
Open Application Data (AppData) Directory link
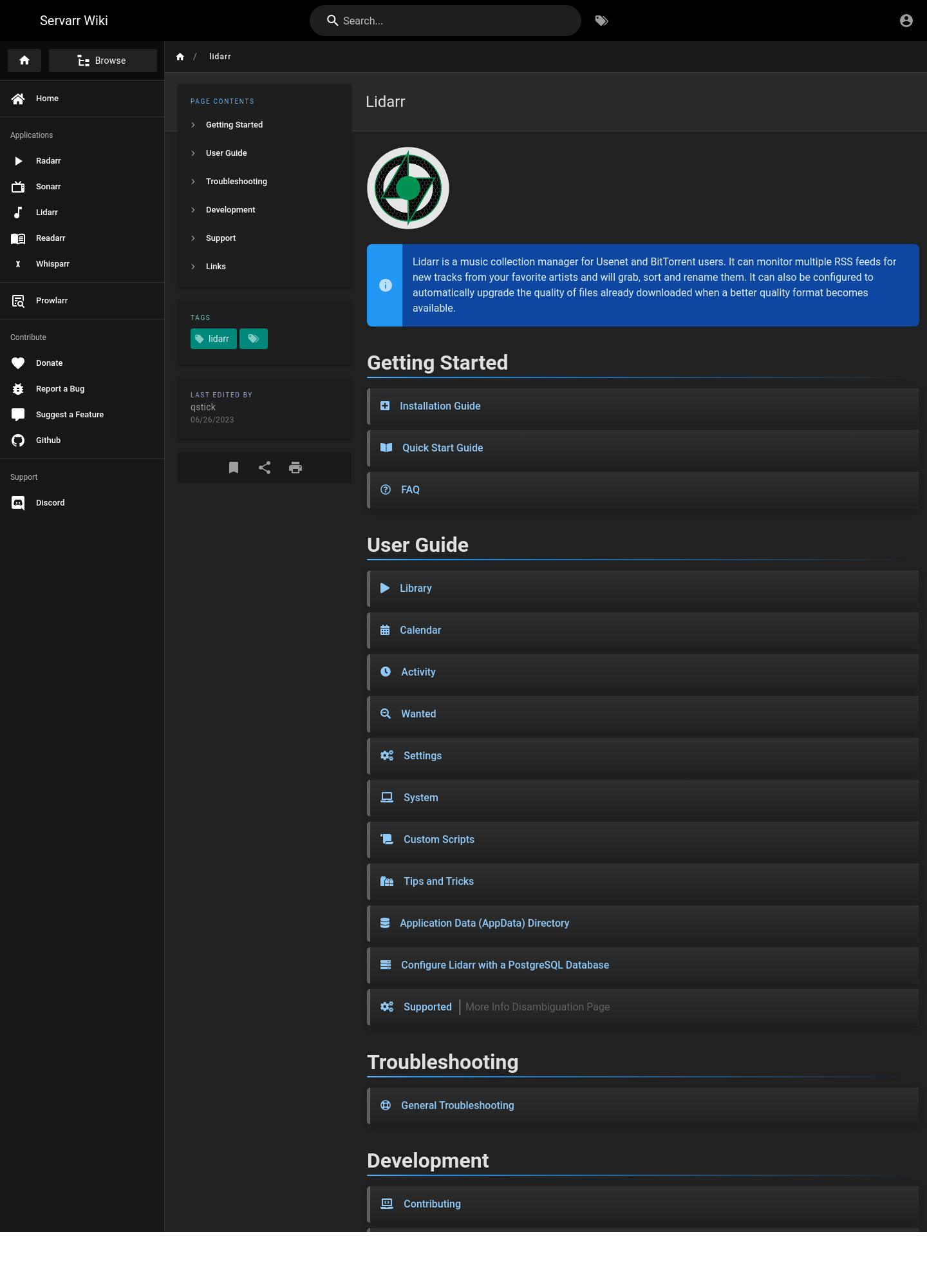coord(484,923)
